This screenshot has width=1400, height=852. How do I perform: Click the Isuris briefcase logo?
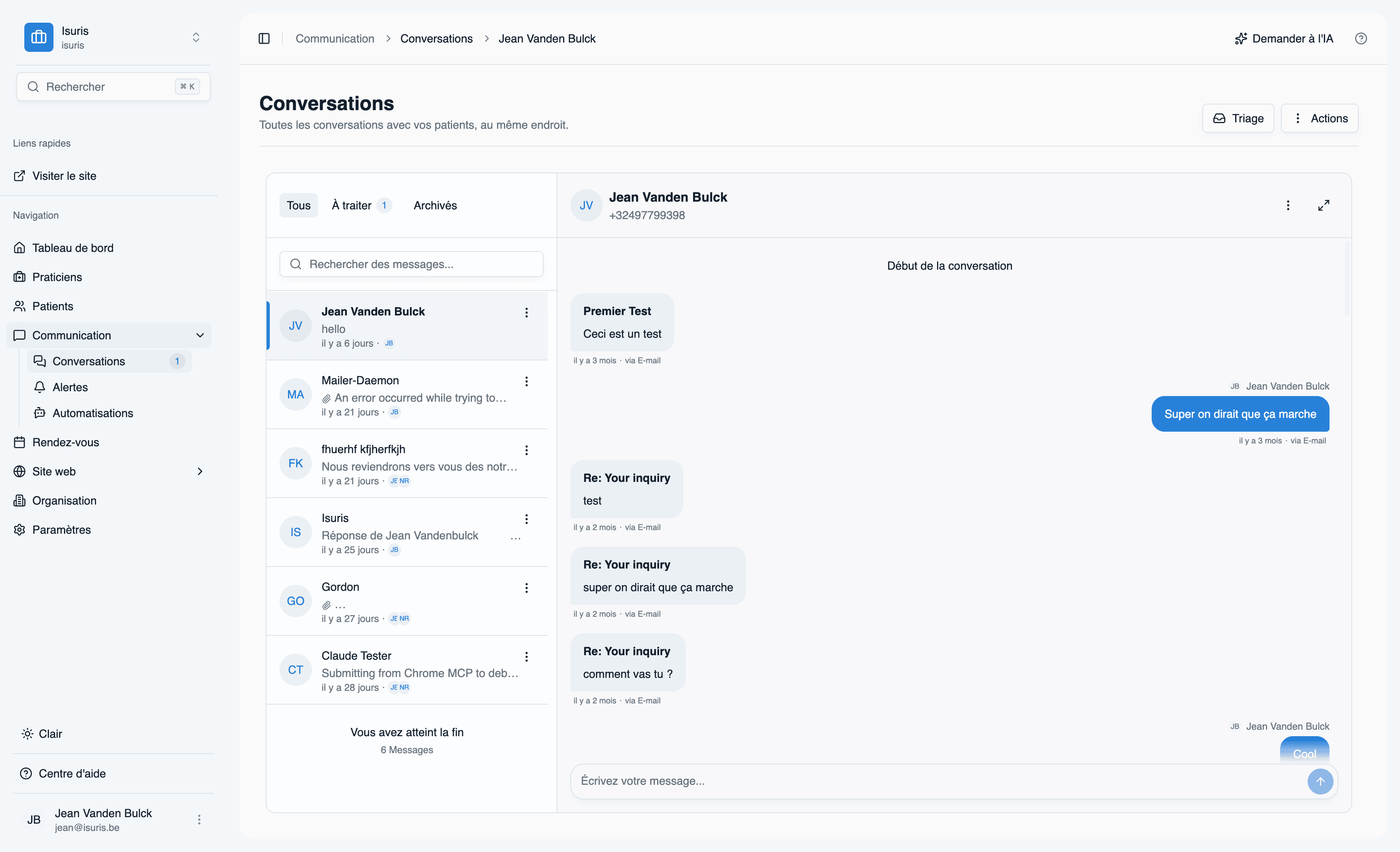tap(38, 37)
